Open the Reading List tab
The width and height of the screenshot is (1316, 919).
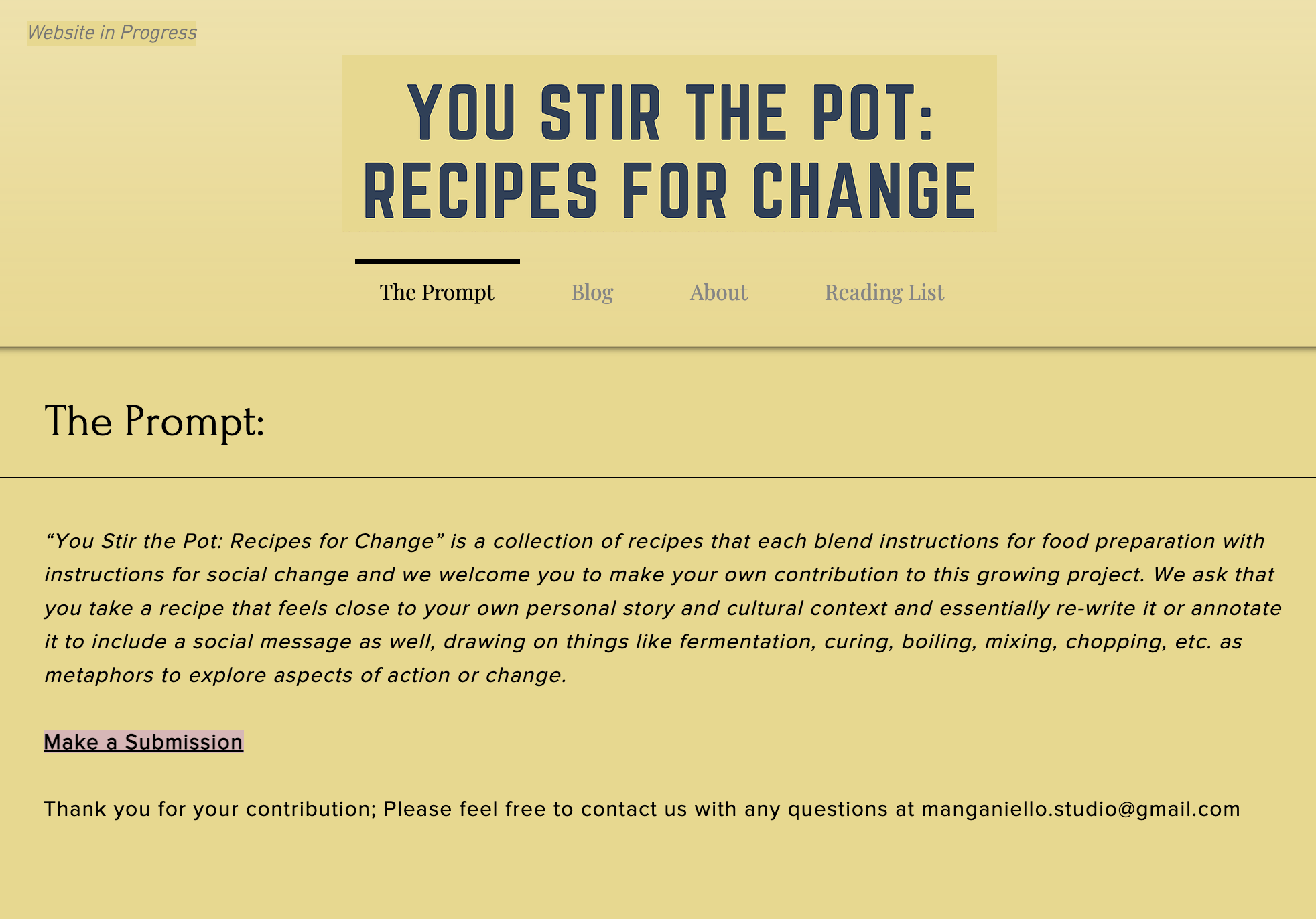pos(884,293)
